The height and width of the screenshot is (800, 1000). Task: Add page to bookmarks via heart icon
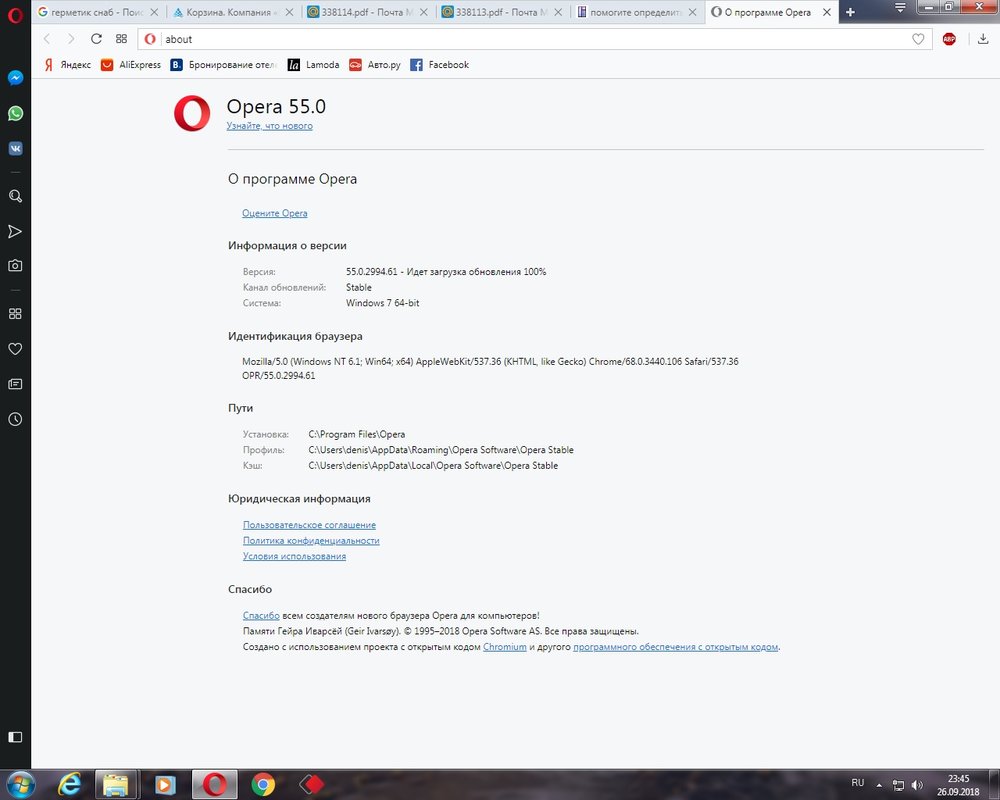pyautogui.click(x=918, y=39)
